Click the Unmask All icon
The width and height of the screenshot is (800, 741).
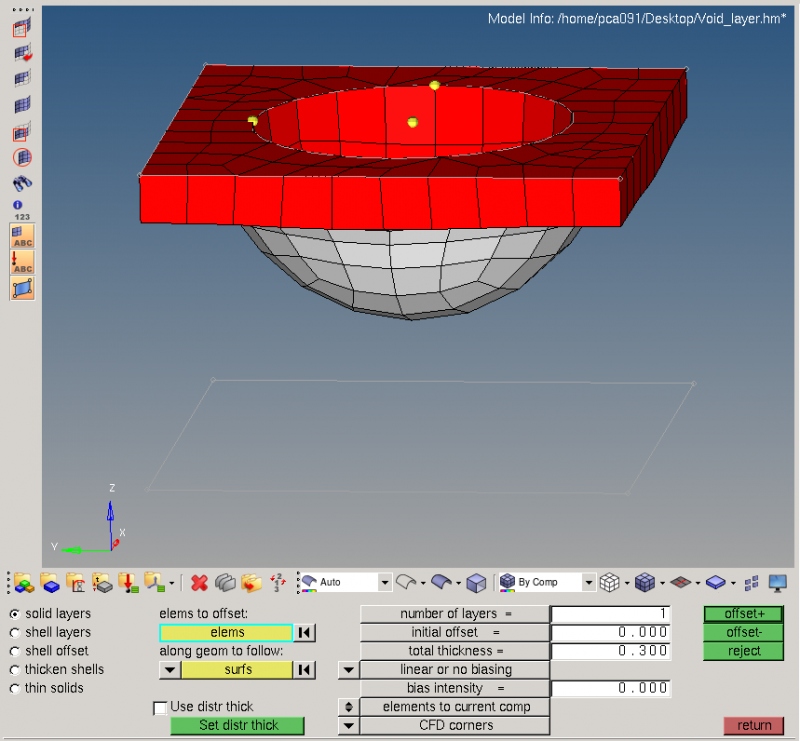[x=22, y=105]
